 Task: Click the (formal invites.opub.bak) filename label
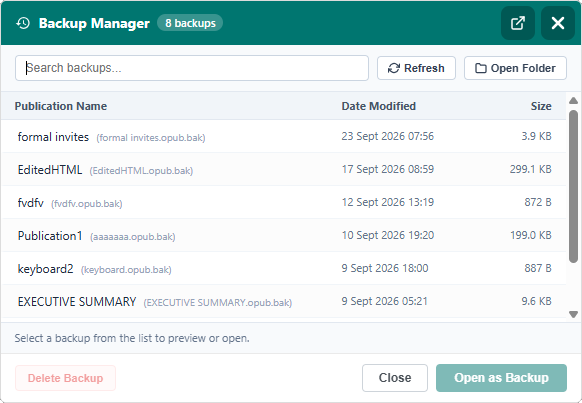point(151,138)
